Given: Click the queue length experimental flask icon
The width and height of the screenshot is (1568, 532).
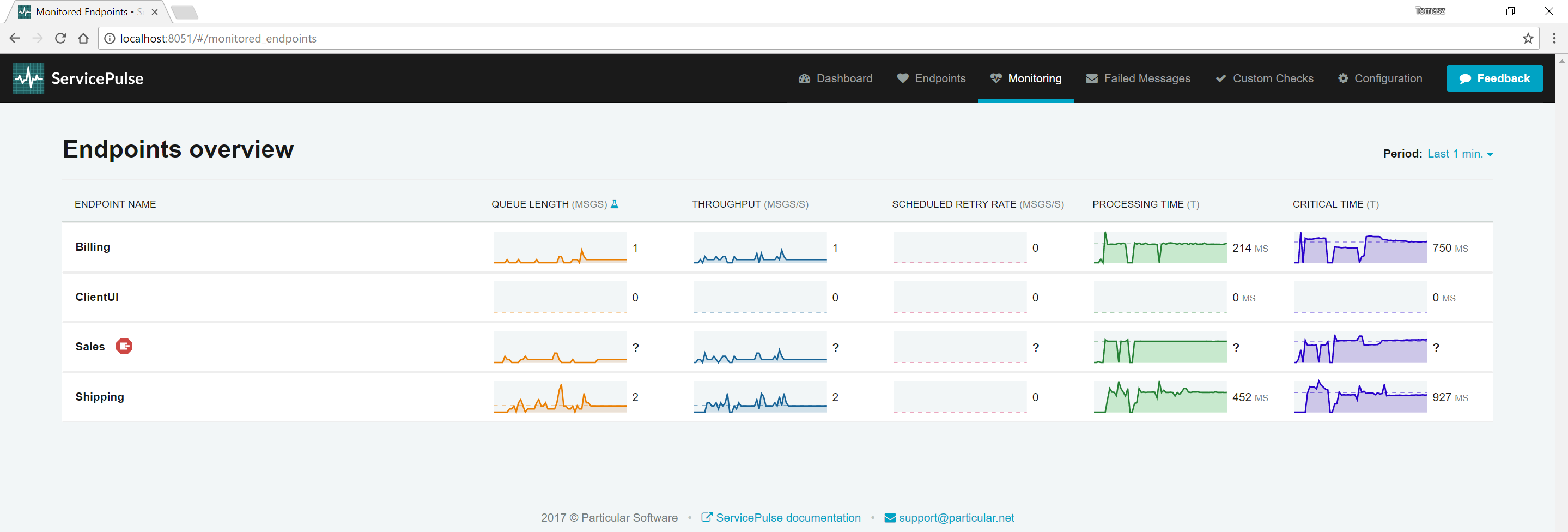Looking at the screenshot, I should 615,204.
